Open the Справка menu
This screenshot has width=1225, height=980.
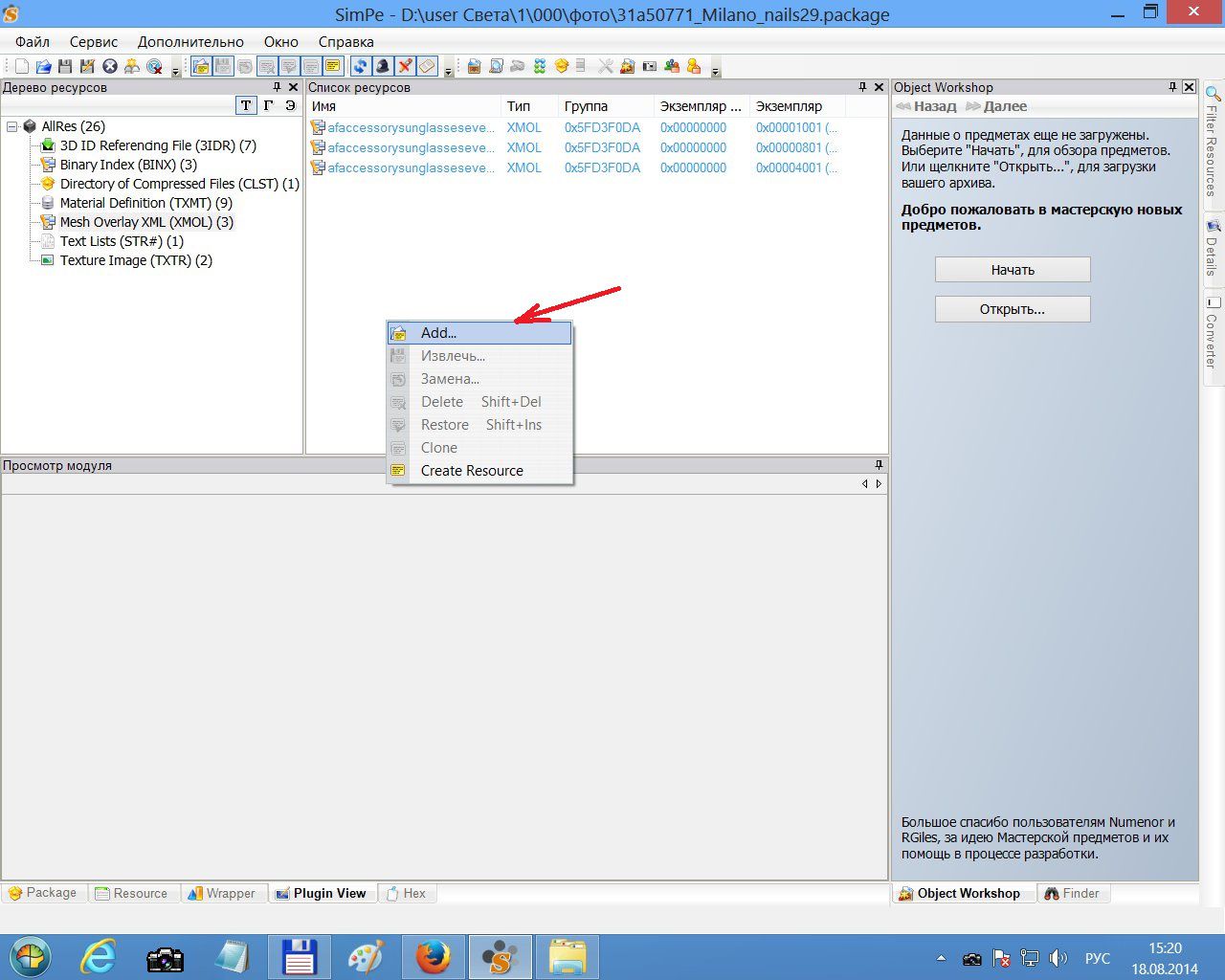click(x=345, y=42)
